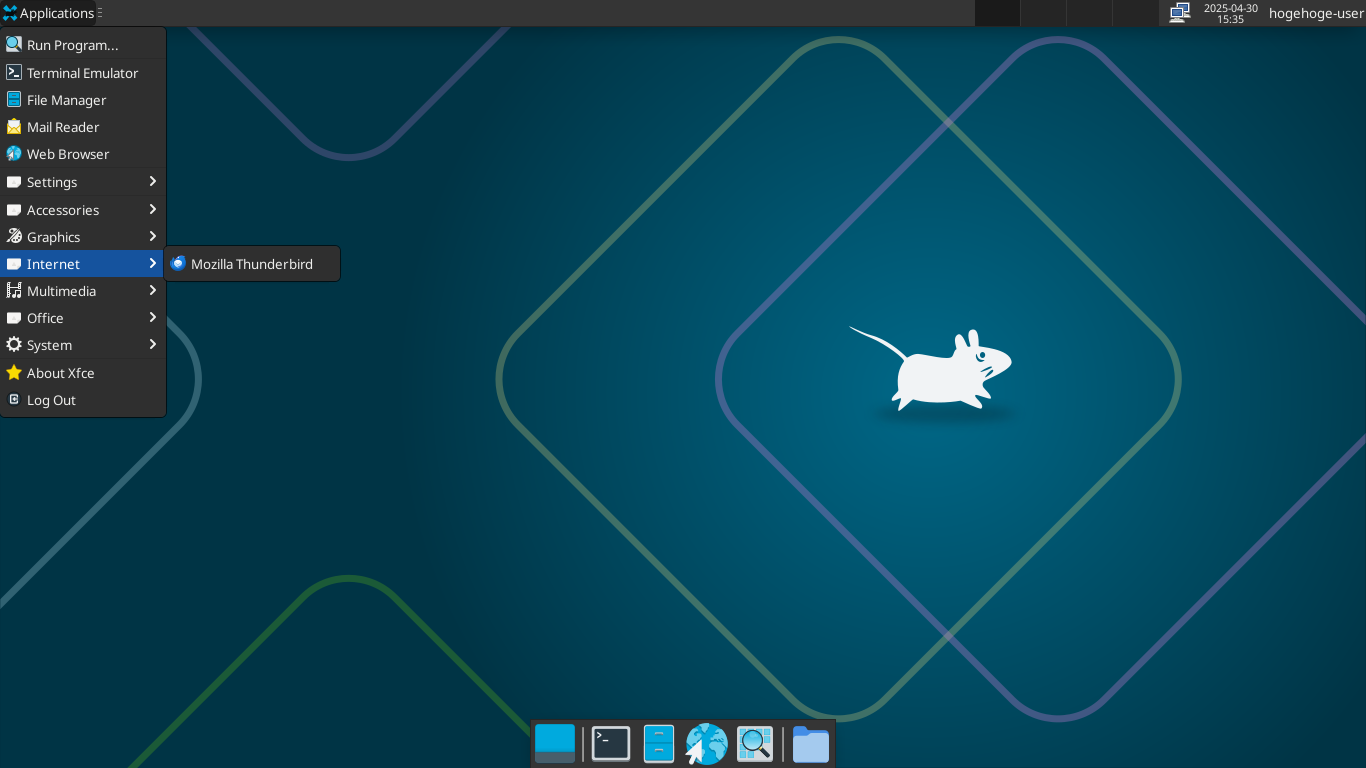Open the Application Finder magnifier dock icon
Image resolution: width=1366 pixels, height=768 pixels.
[755, 744]
